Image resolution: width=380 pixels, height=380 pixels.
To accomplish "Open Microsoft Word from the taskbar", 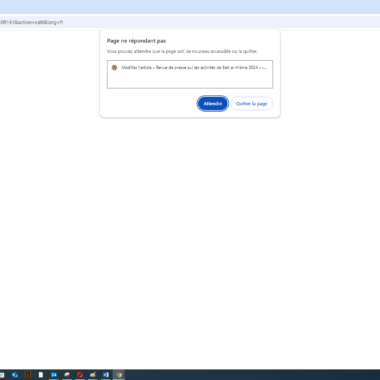I will 106,375.
